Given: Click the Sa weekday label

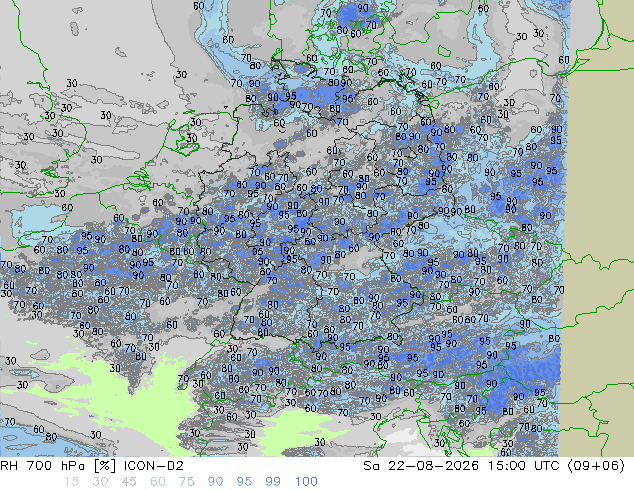Looking at the screenshot, I should [371, 466].
